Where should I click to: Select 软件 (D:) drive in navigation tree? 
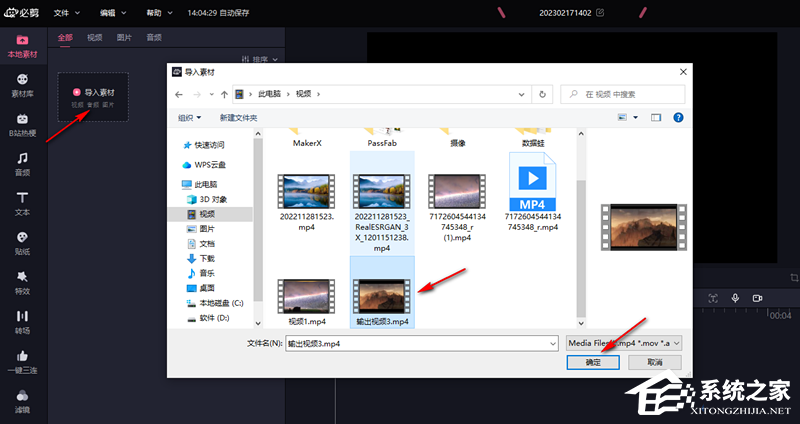(209, 318)
